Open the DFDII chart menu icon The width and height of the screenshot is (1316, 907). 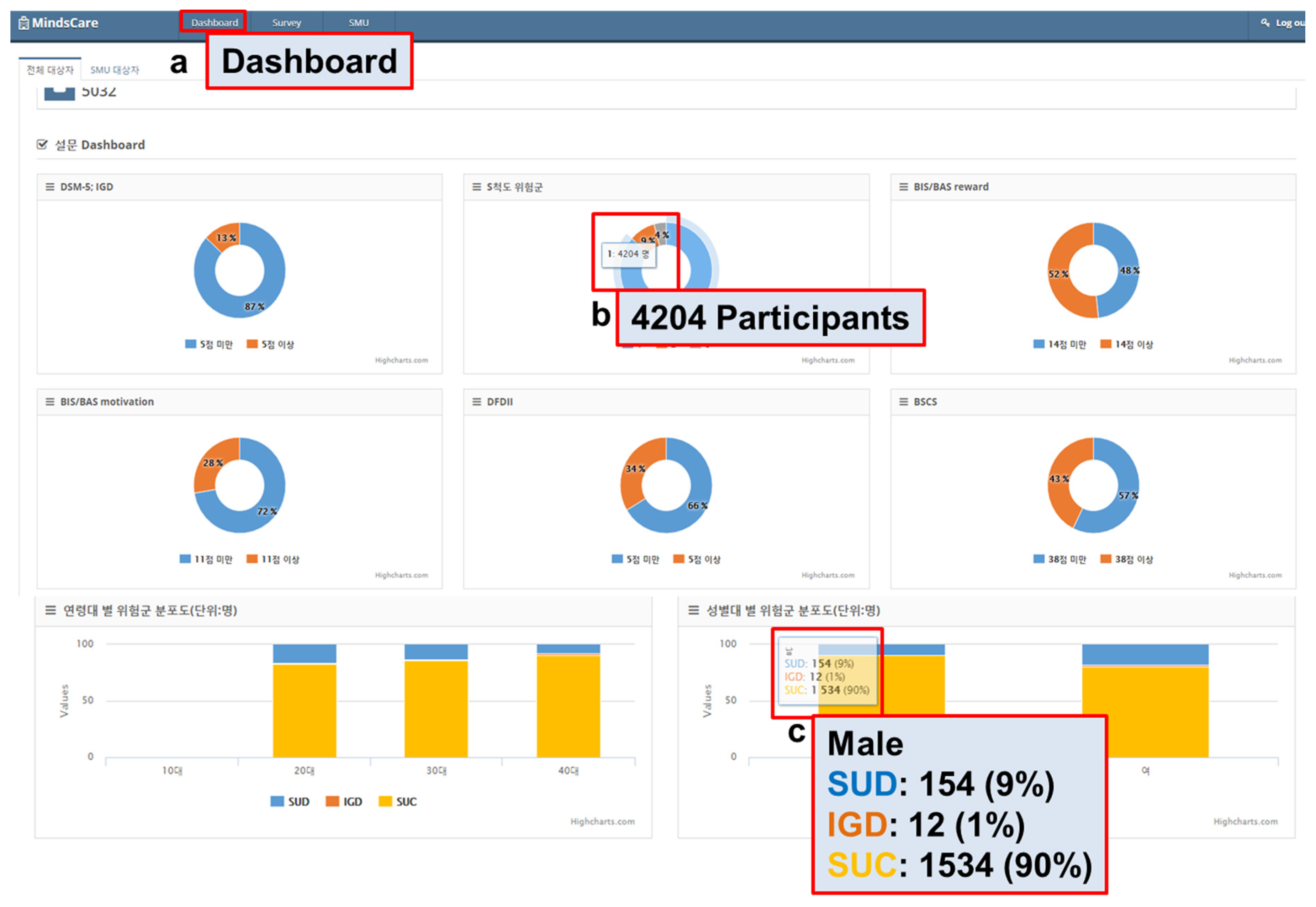476,402
